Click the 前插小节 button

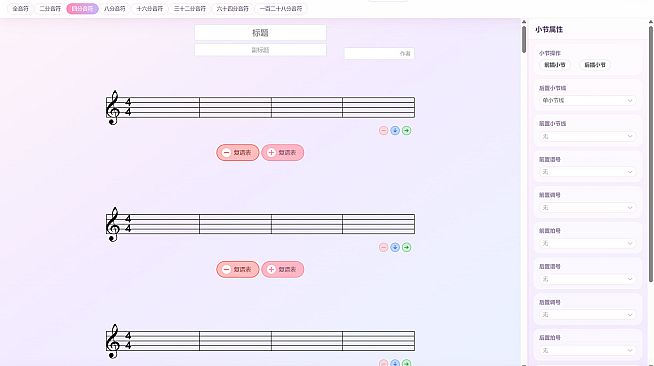[x=555, y=65]
